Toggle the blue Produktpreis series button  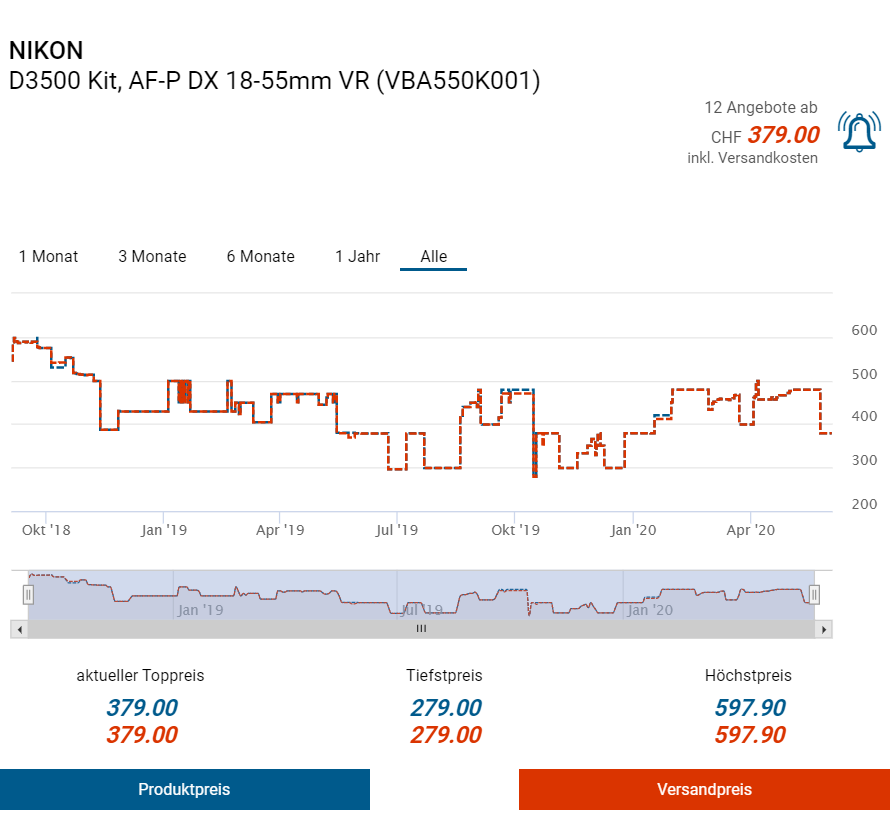click(x=184, y=789)
